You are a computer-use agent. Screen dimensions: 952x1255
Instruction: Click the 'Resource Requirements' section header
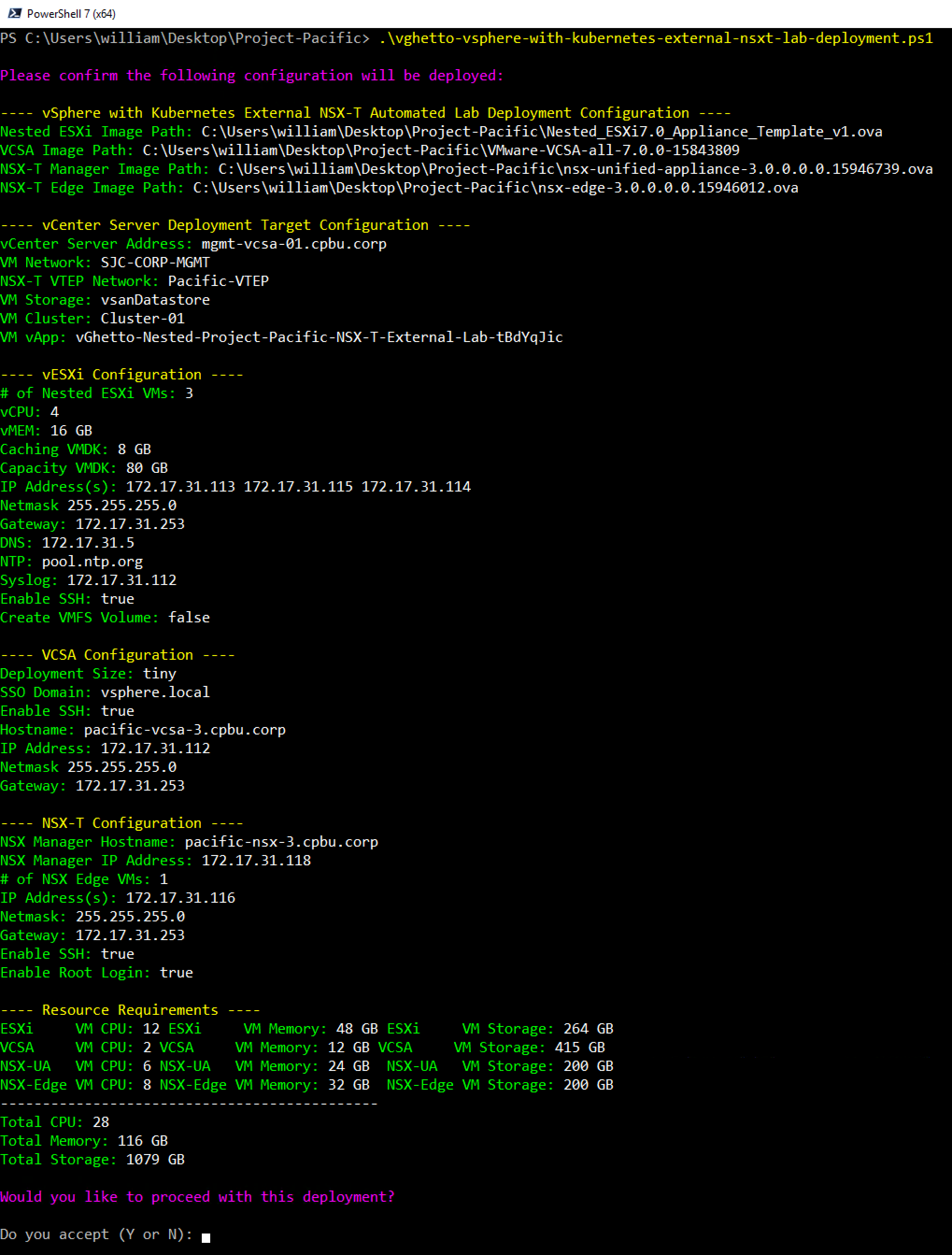[x=130, y=1010]
